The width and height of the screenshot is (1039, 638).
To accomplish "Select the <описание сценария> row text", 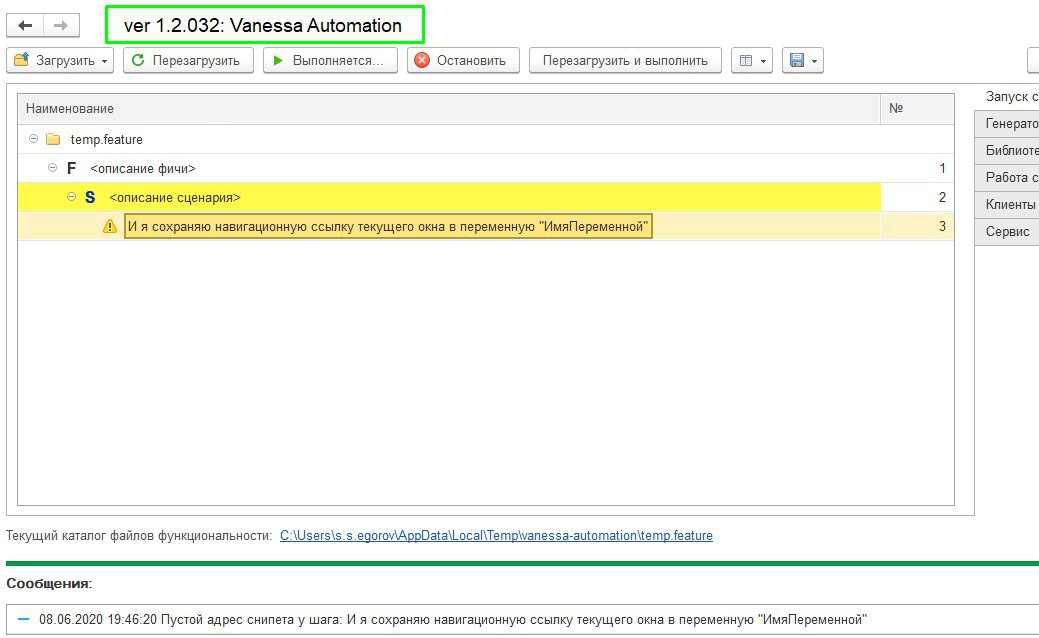I will point(175,197).
